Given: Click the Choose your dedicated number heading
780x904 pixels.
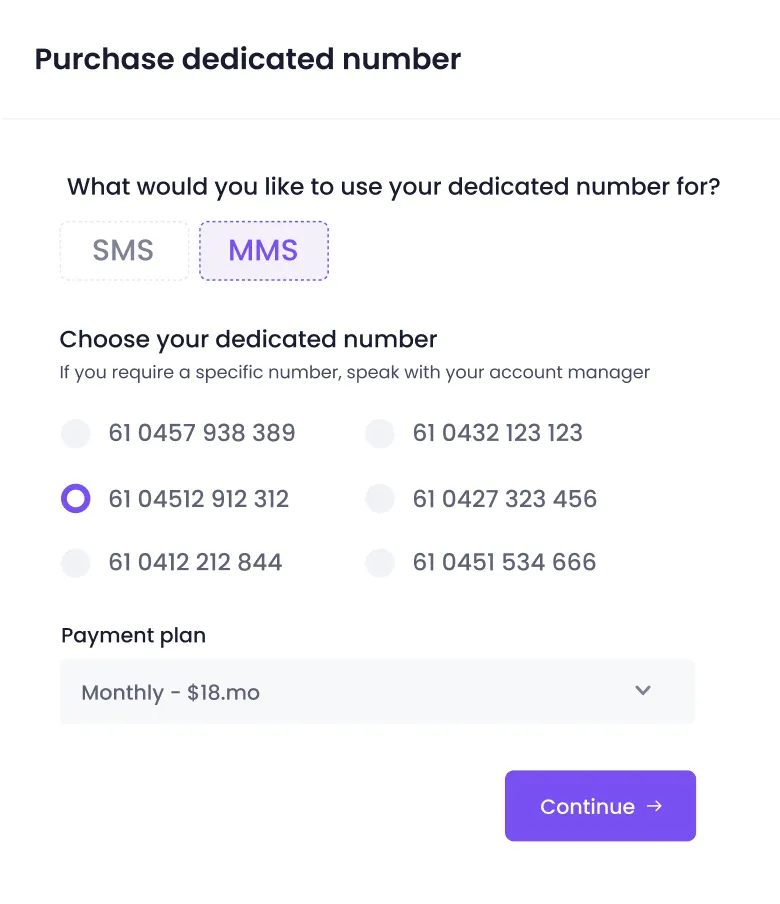Looking at the screenshot, I should pos(248,339).
